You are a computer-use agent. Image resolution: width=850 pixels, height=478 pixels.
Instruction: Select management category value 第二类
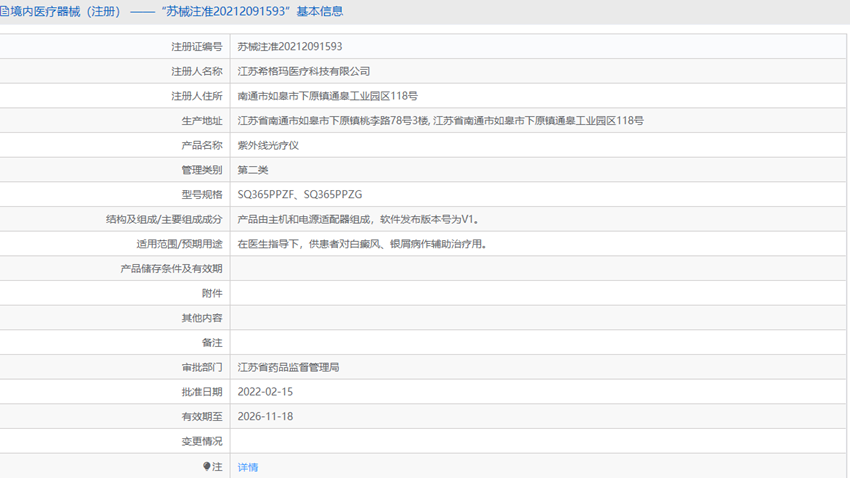coord(253,170)
